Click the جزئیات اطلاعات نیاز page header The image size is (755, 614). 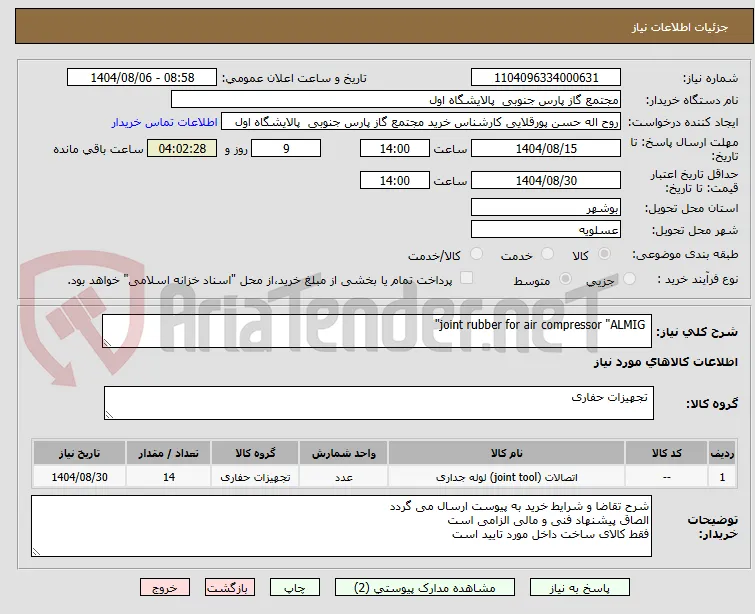point(679,27)
